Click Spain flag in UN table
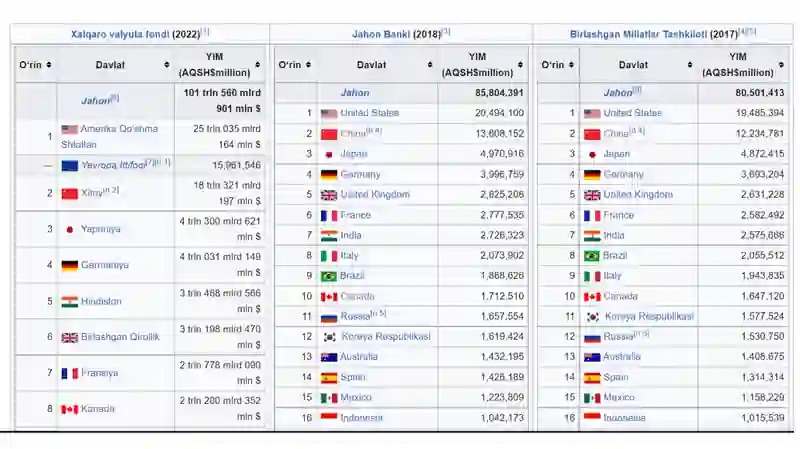Screen dimensions: 800x449 (x=592, y=378)
